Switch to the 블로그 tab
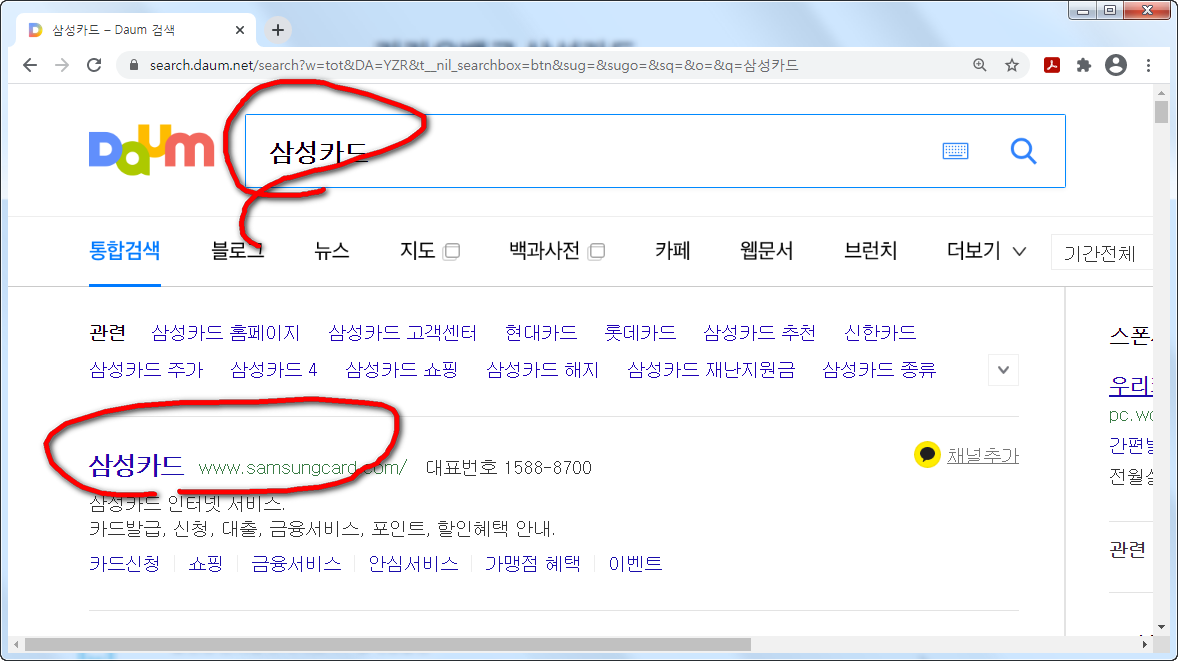This screenshot has height=661, width=1178. point(237,250)
